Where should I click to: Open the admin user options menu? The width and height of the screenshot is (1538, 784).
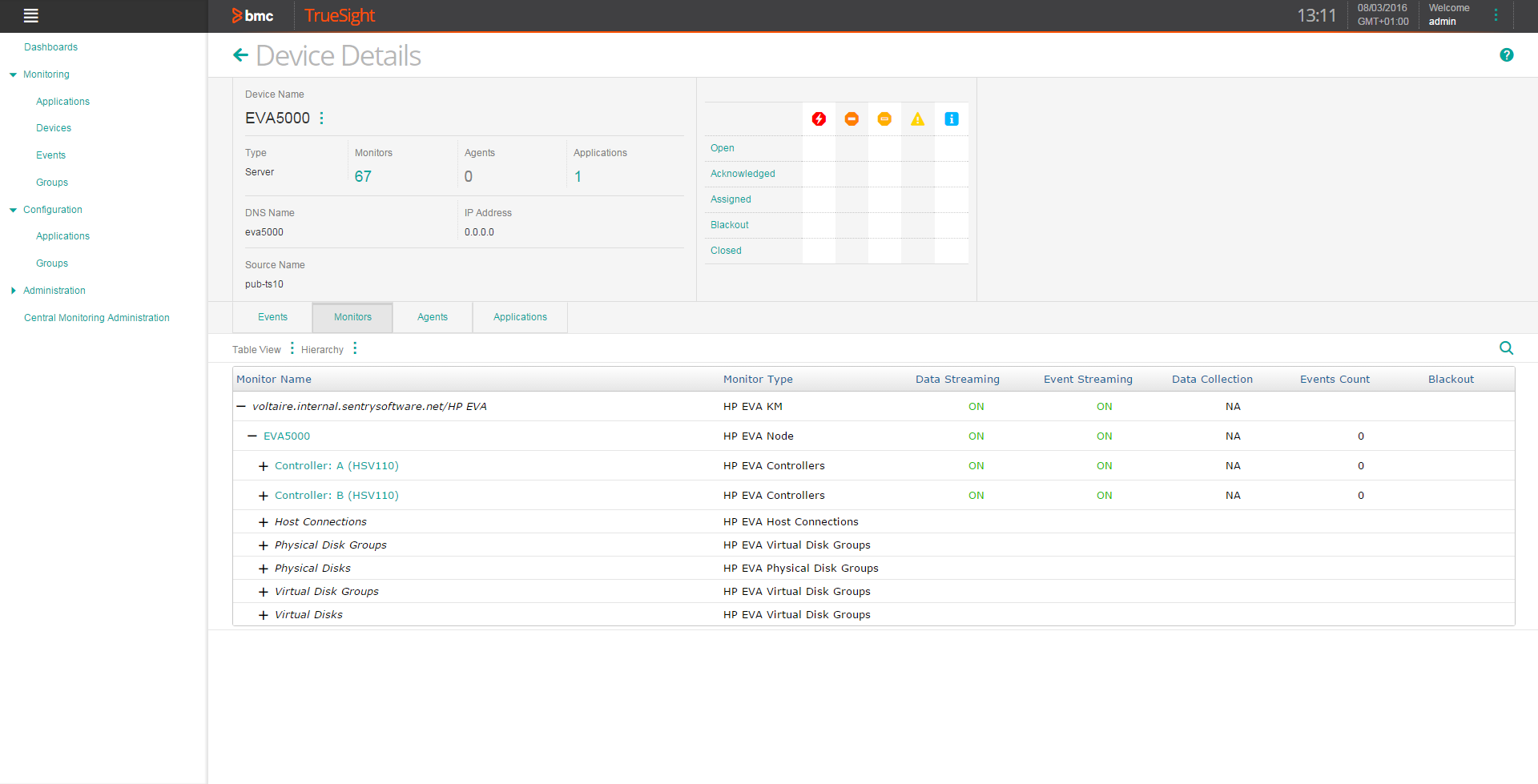[1496, 15]
